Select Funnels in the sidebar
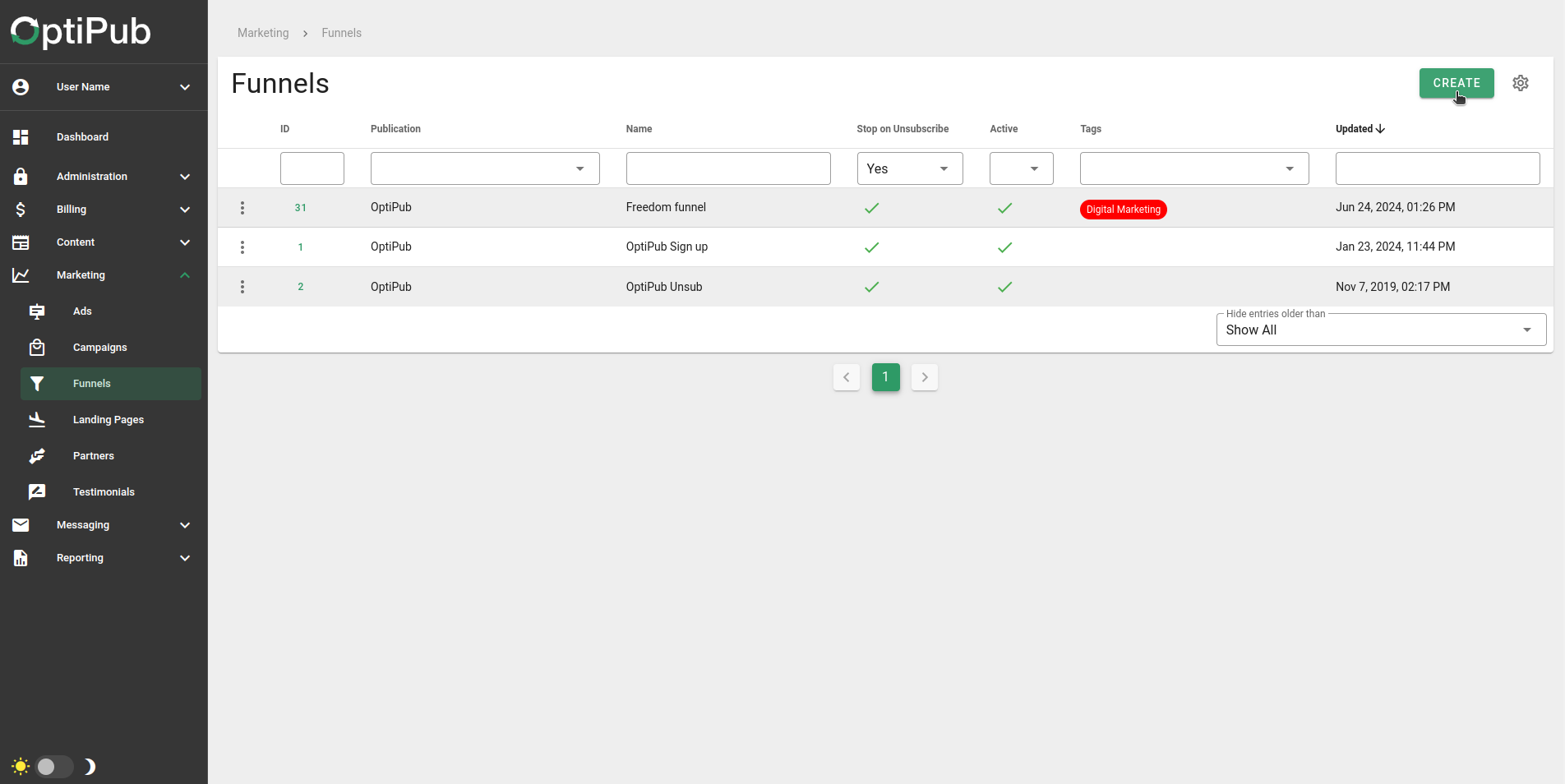 click(111, 384)
